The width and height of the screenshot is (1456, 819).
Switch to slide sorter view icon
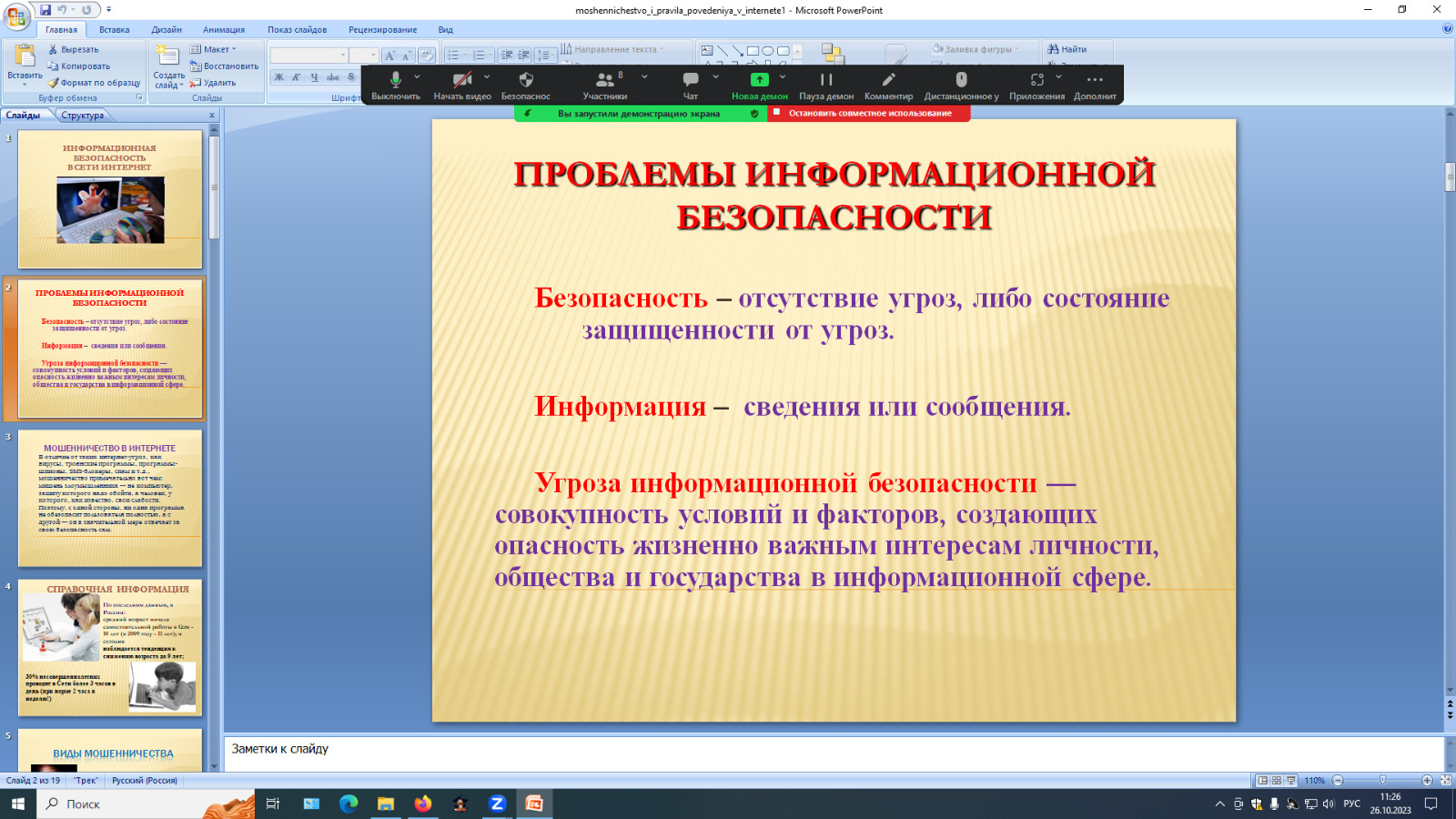click(1277, 780)
